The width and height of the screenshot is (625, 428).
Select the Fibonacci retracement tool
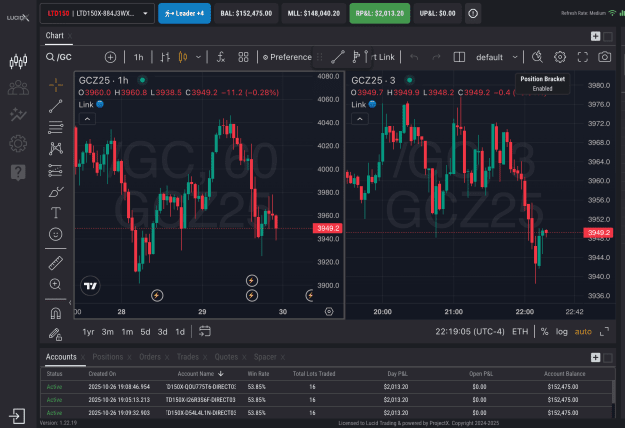click(x=56, y=127)
